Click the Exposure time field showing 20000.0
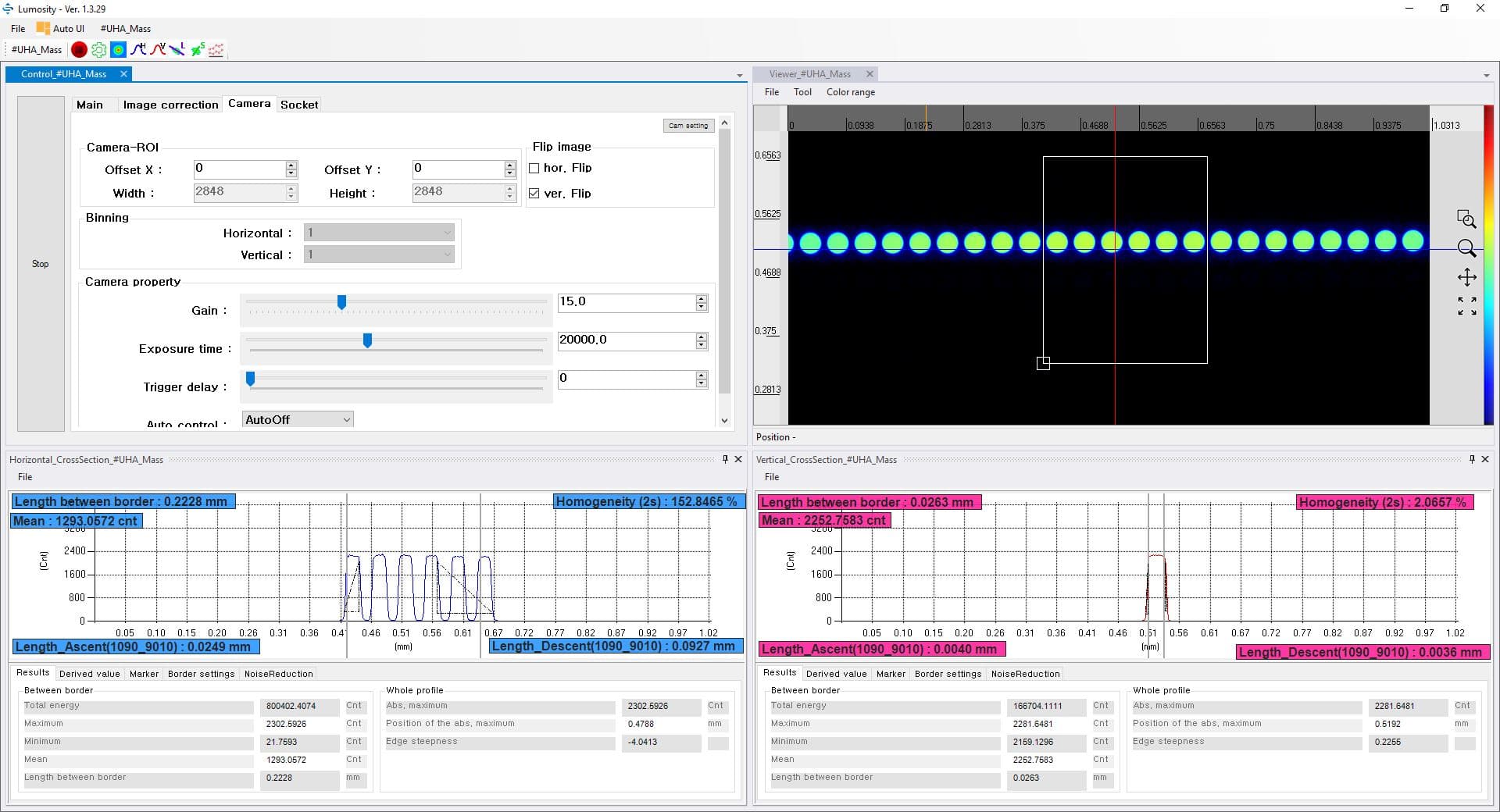This screenshot has width=1500, height=812. coord(626,340)
